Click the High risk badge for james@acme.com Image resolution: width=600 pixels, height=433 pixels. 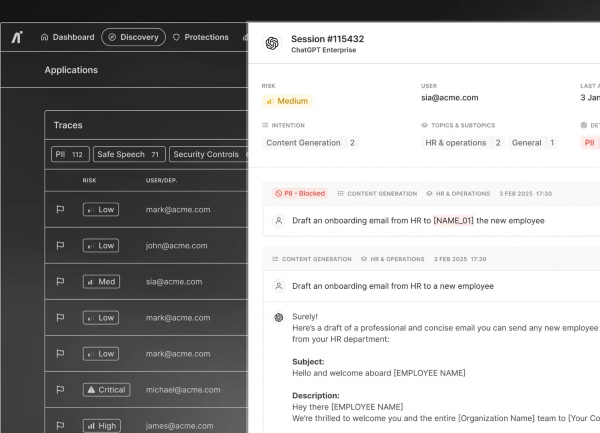pyautogui.click(x=102, y=426)
